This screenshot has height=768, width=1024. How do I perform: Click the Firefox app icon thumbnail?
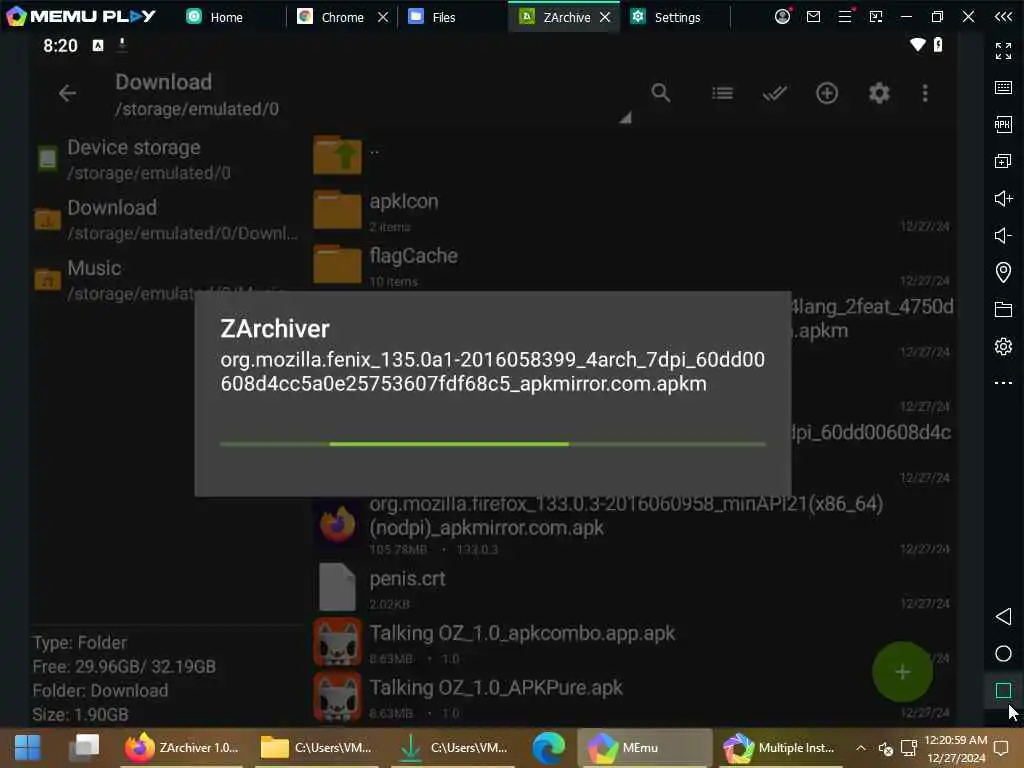pyautogui.click(x=337, y=524)
